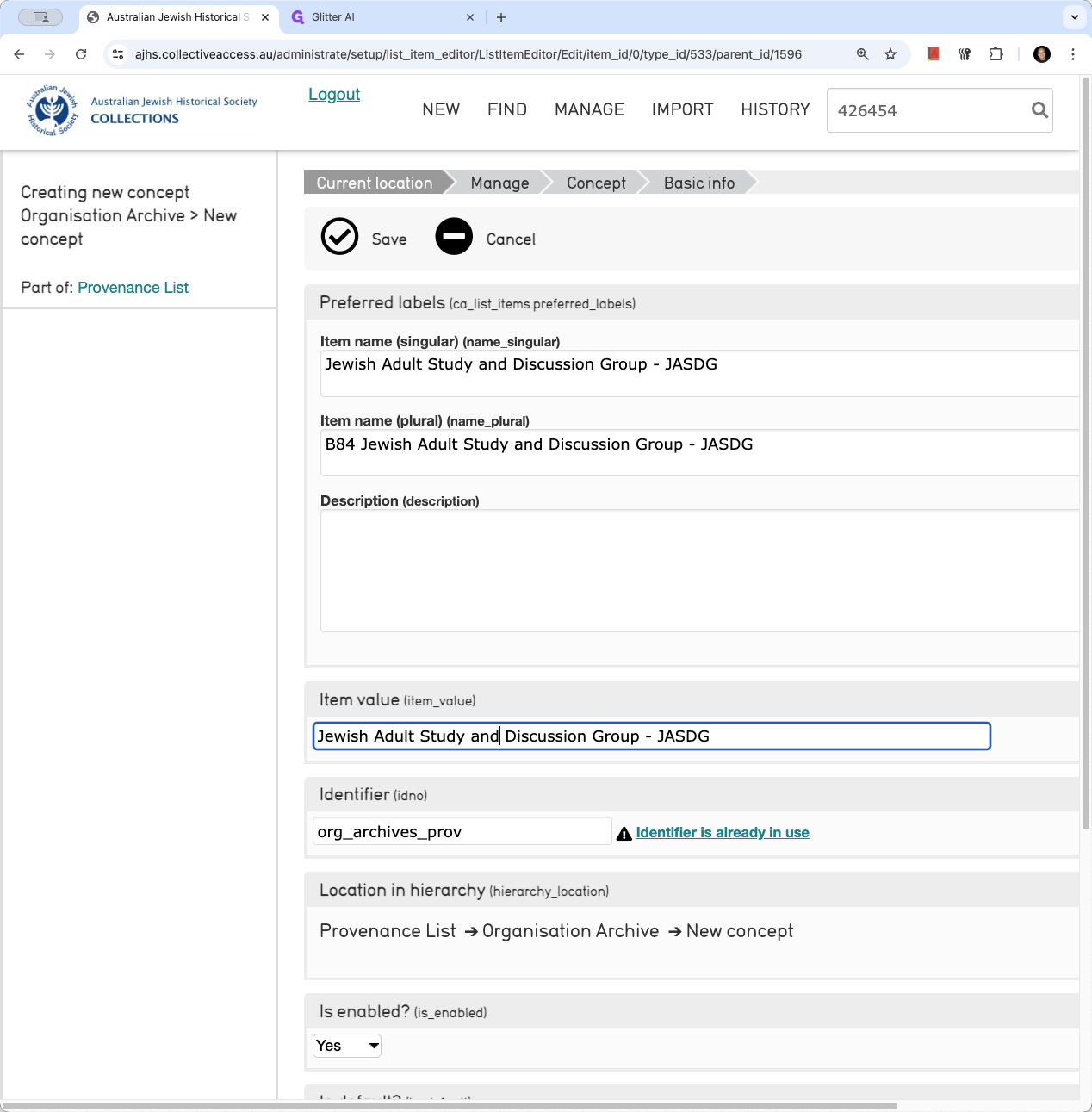The image size is (1092, 1112).
Task: Reload the page
Action: (81, 54)
